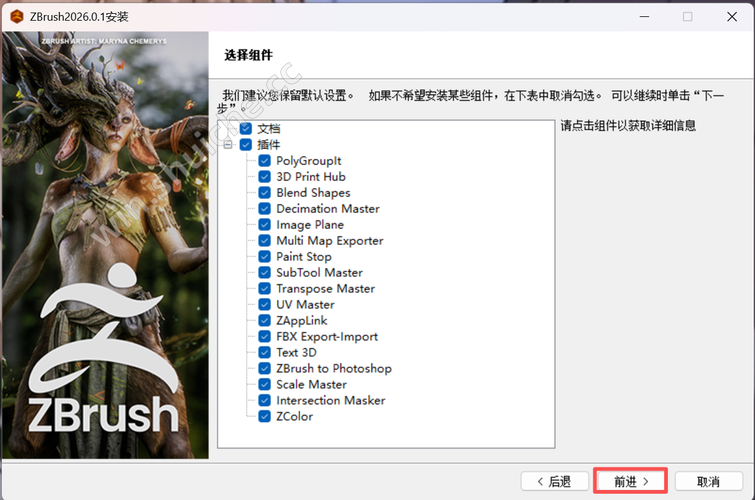This screenshot has height=500, width=755.
Task: Toggle the Intersection Masker checkbox
Action: click(x=264, y=400)
